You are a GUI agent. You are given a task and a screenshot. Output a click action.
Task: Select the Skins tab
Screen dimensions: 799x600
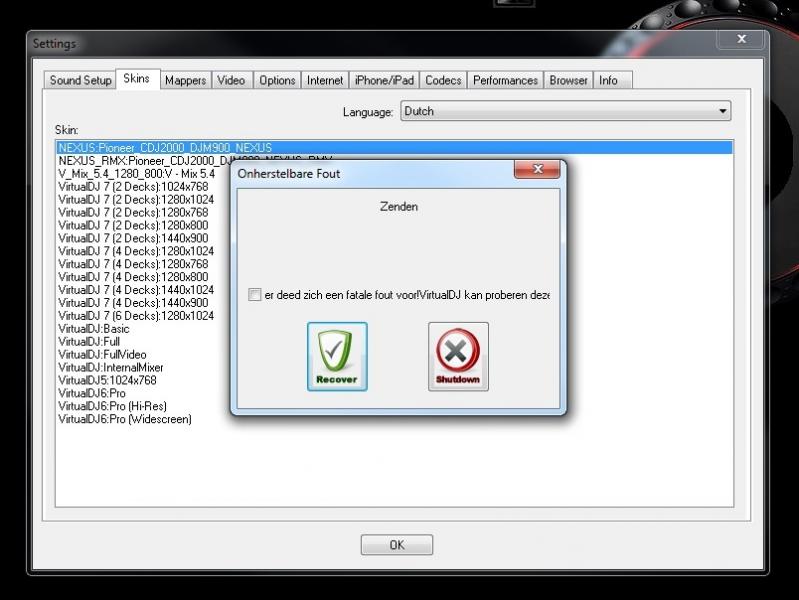coord(137,79)
